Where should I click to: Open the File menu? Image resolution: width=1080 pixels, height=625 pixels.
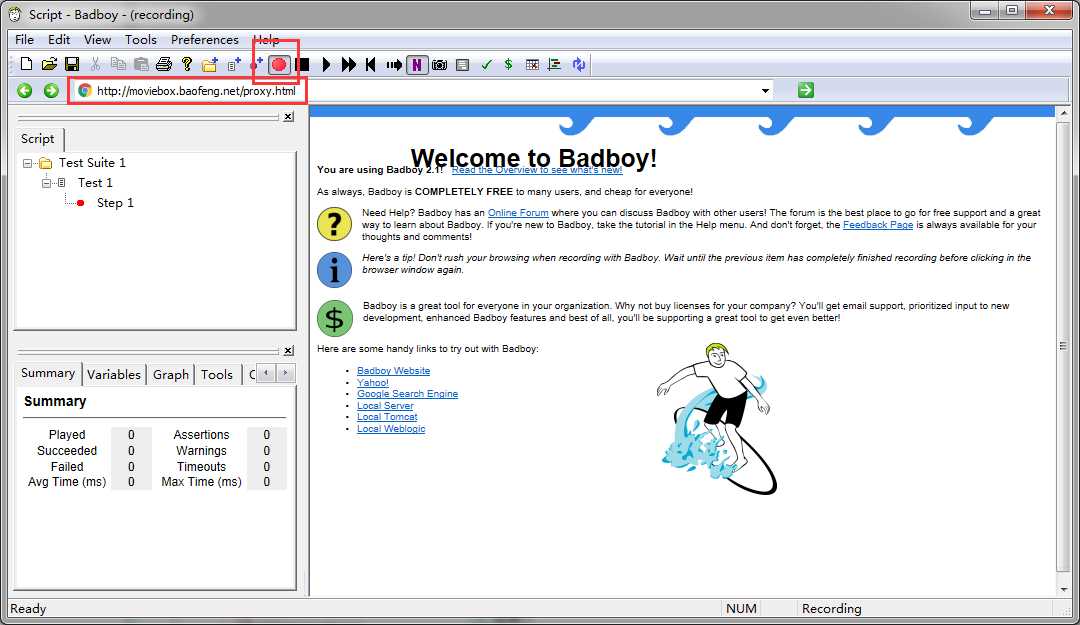(x=24, y=39)
